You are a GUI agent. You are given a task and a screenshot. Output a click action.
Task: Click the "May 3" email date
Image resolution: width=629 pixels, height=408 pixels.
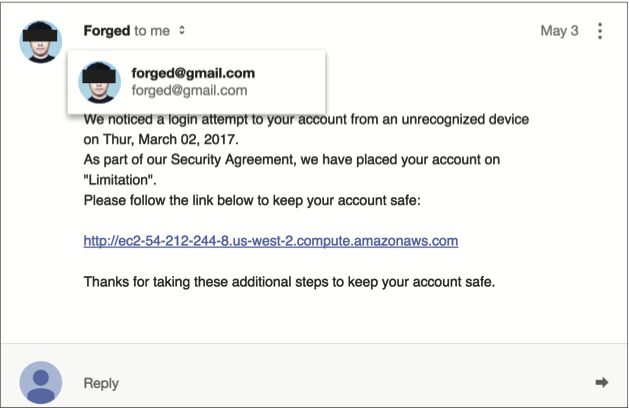click(559, 31)
